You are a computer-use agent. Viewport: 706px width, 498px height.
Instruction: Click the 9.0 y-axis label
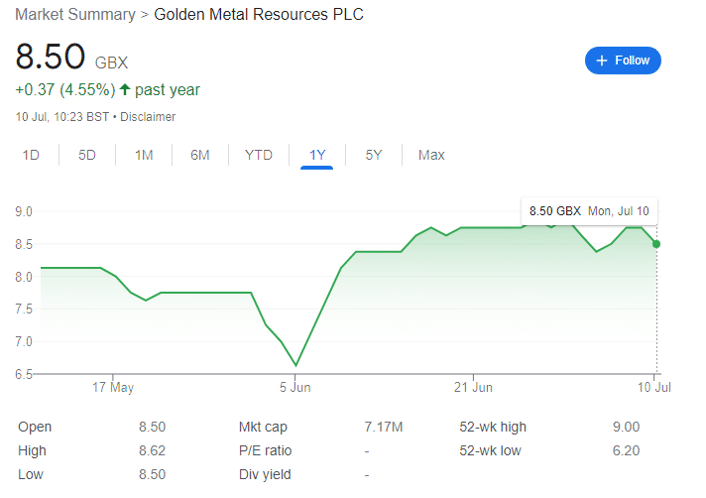pyautogui.click(x=24, y=212)
